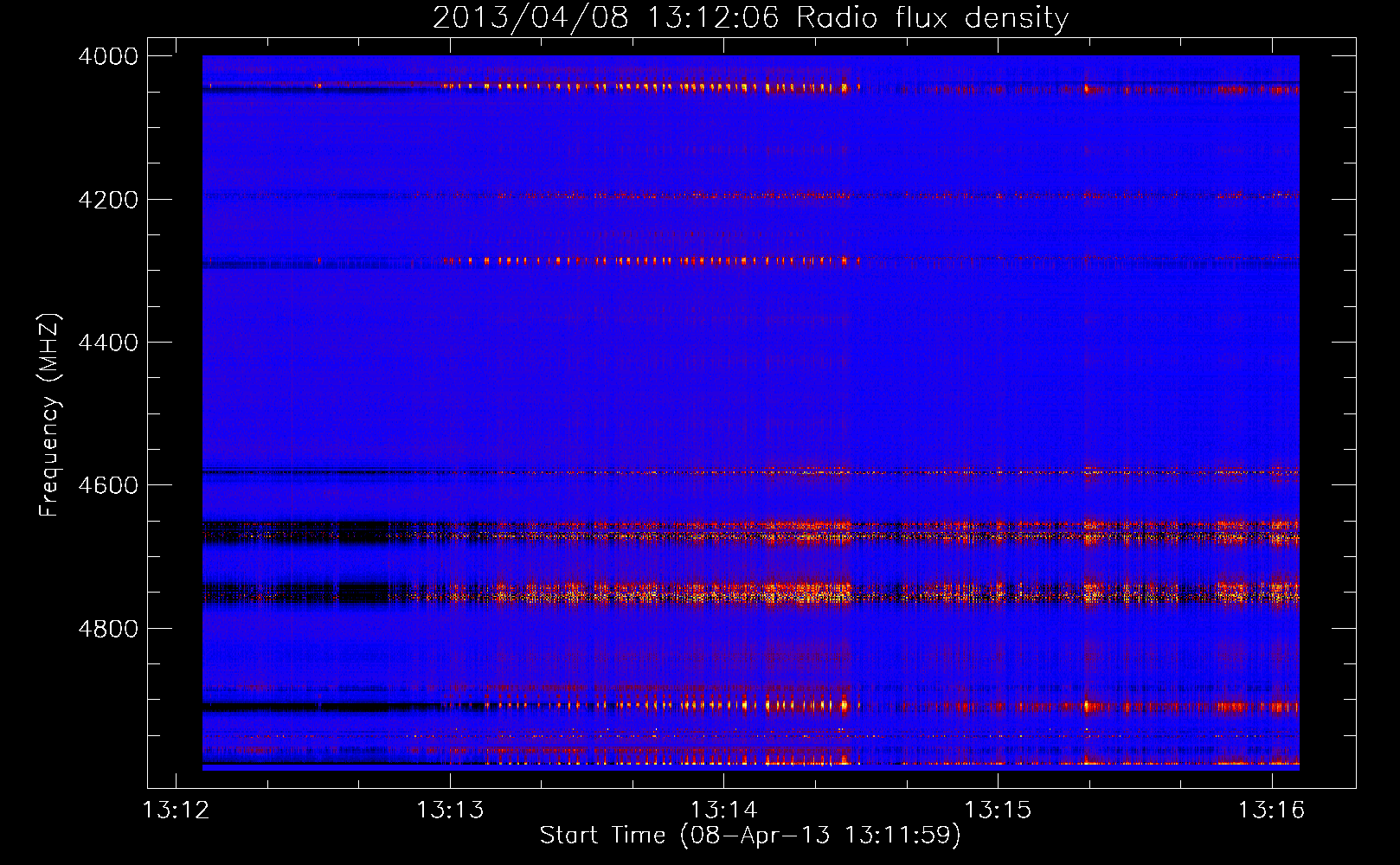Select the 'Frequency (MHZ)' y-axis label
This screenshot has width=1400, height=865.
click(x=50, y=415)
